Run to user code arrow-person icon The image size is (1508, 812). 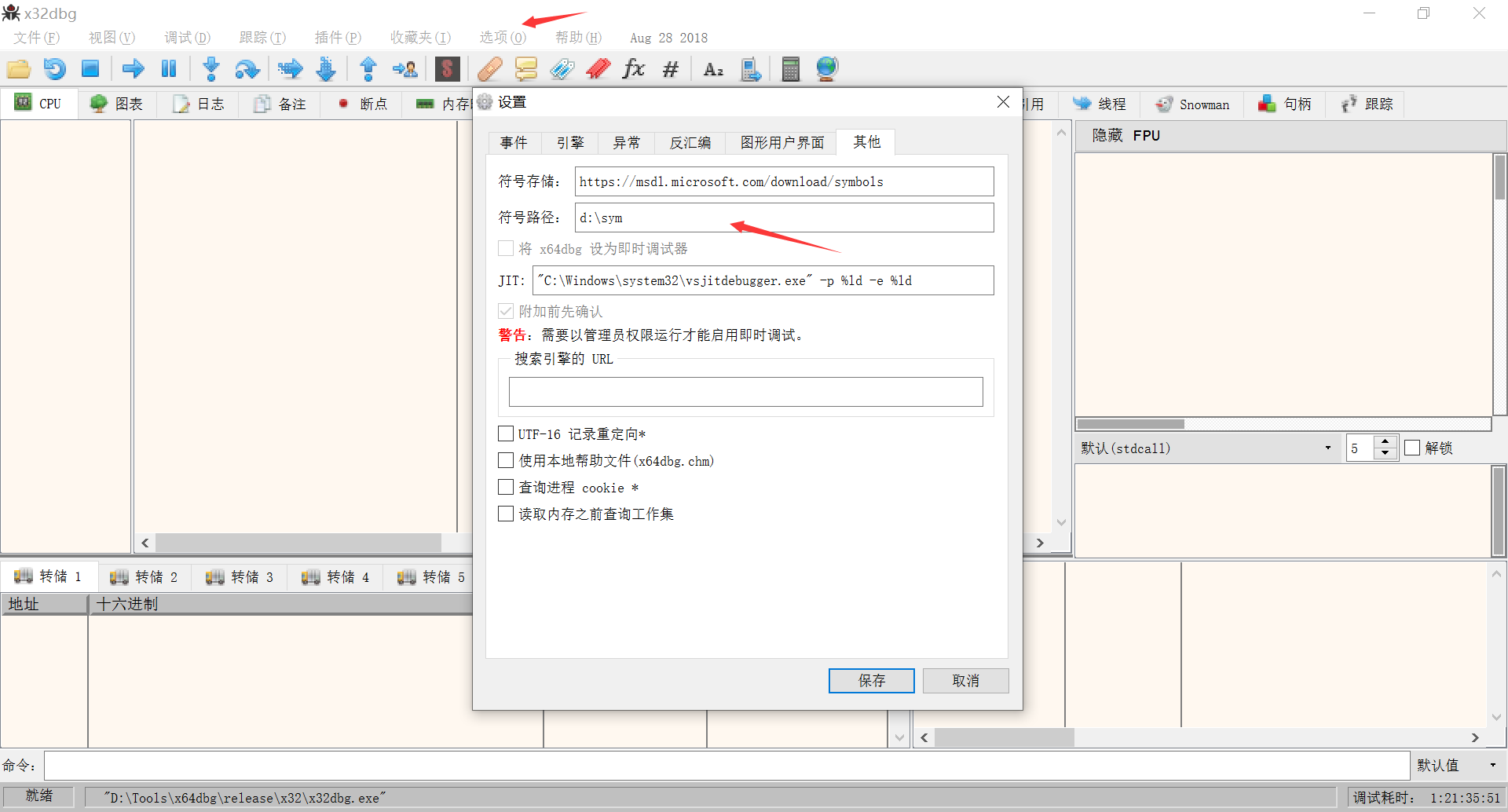(405, 69)
